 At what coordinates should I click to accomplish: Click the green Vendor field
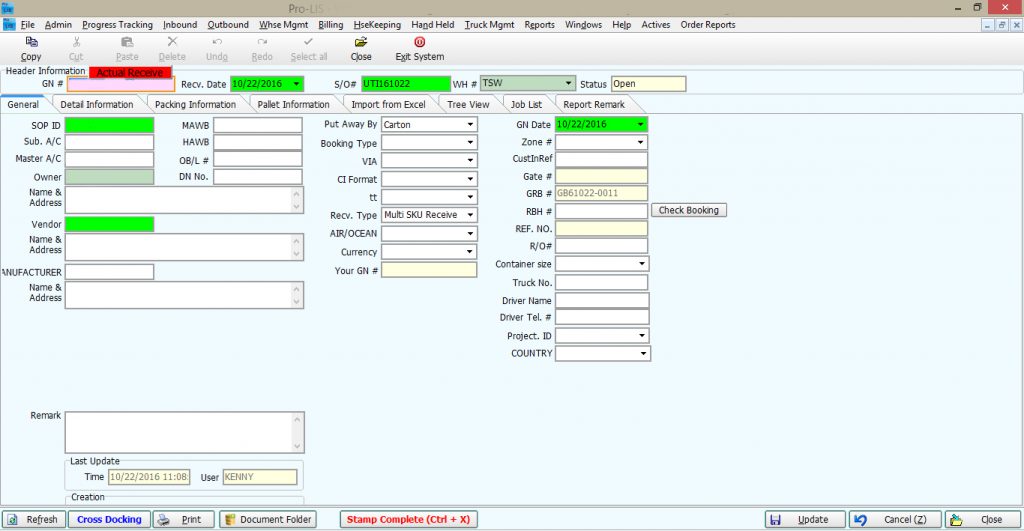pos(110,224)
